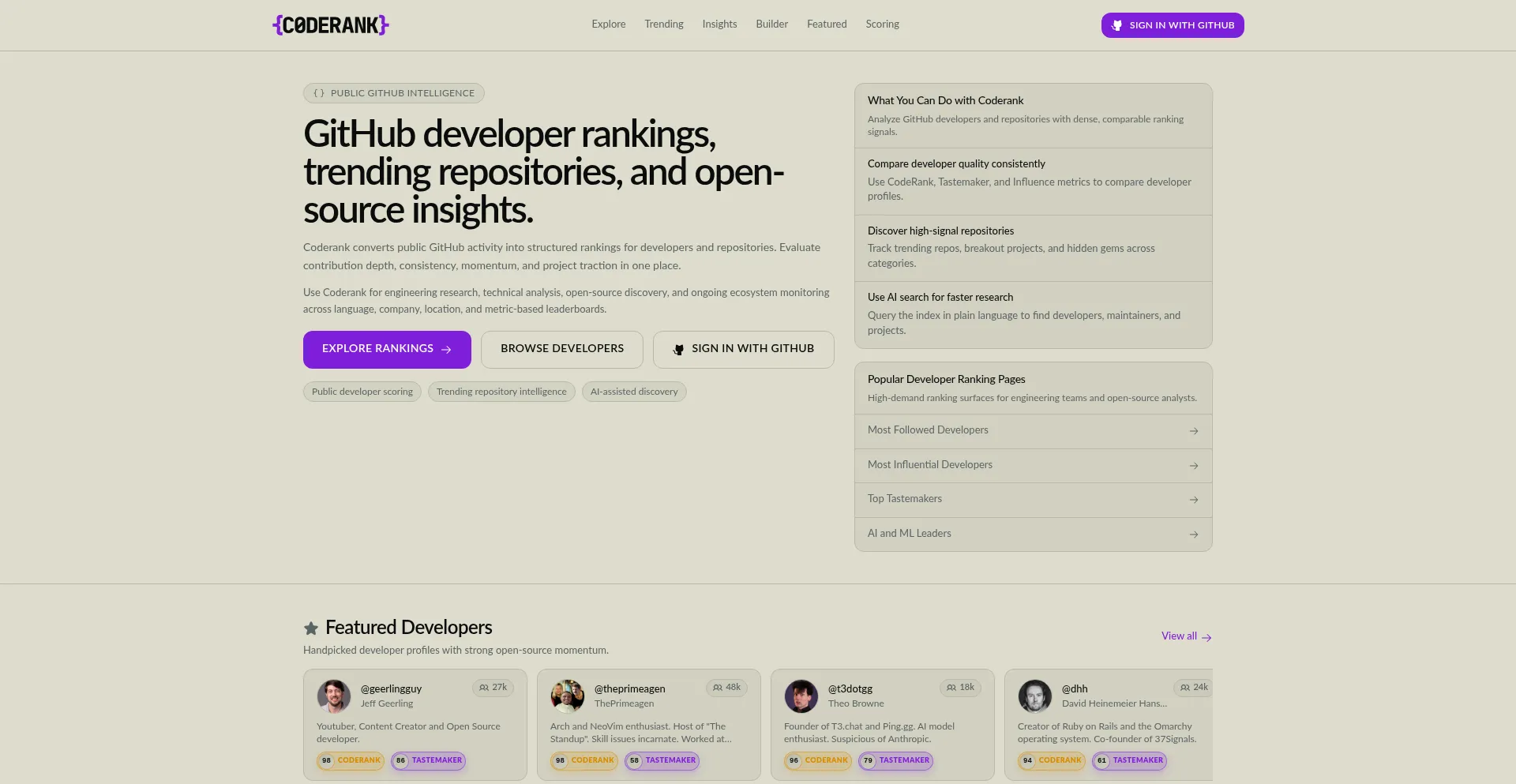Click the Jeff Geerling name text
The image size is (1516, 784).
387,703
